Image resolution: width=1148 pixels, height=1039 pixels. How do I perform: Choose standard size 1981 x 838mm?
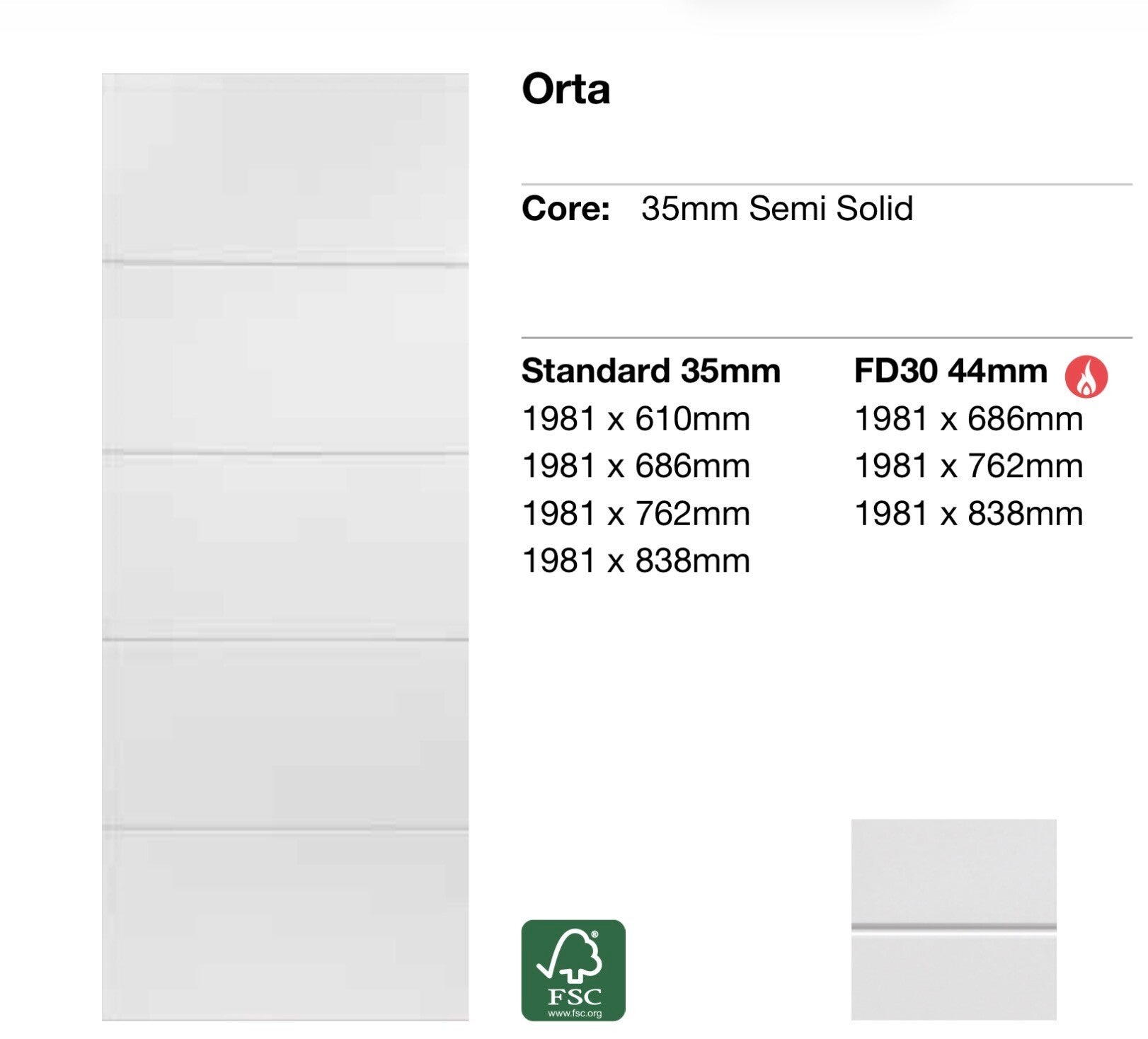coord(636,561)
